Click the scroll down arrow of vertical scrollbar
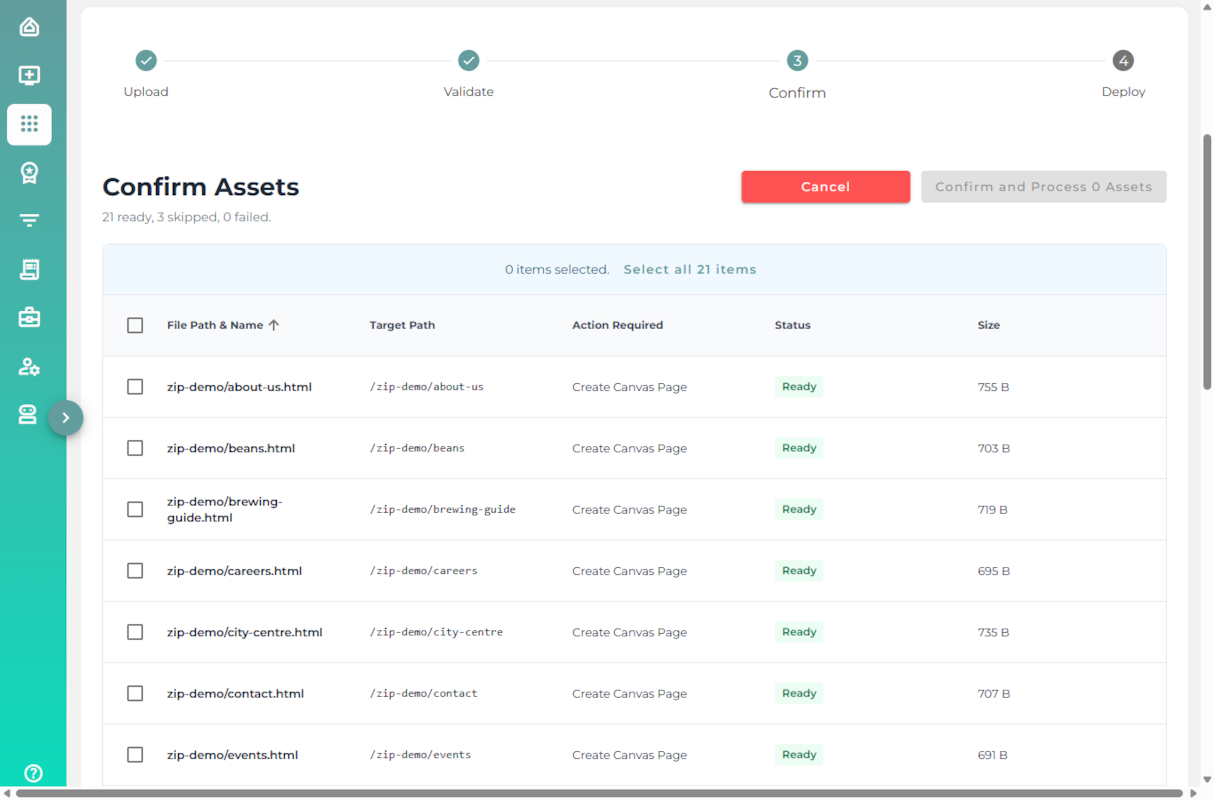Screen dimensions: 1214x800 coord(1207,780)
